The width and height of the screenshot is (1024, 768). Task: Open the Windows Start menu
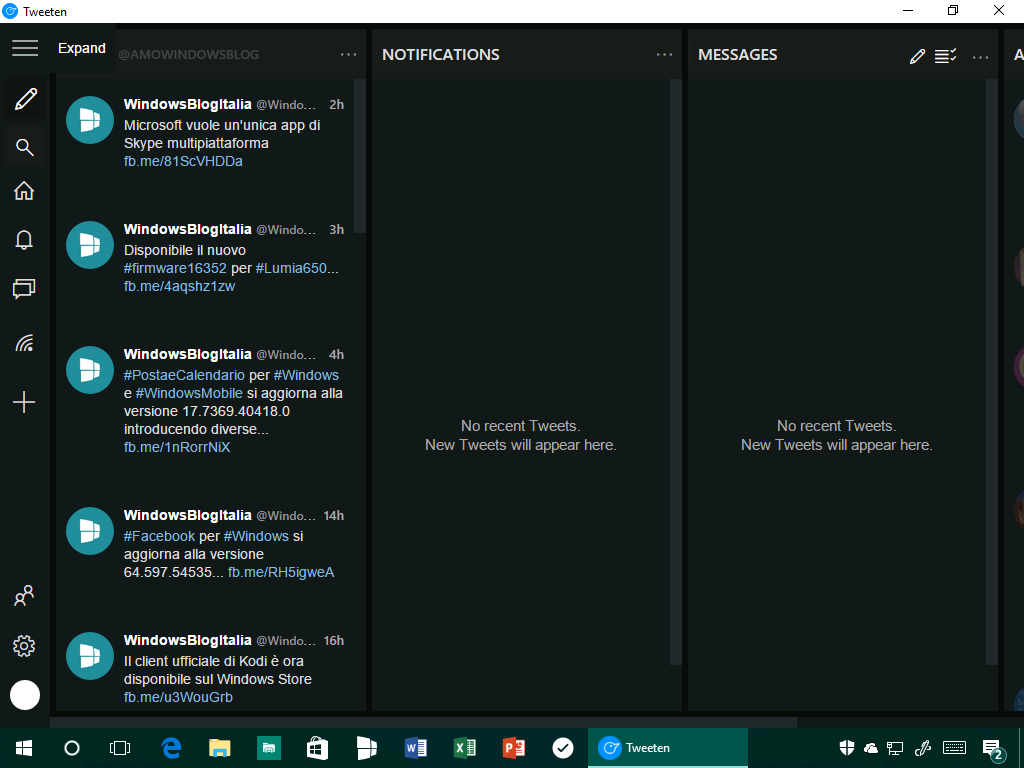point(24,748)
